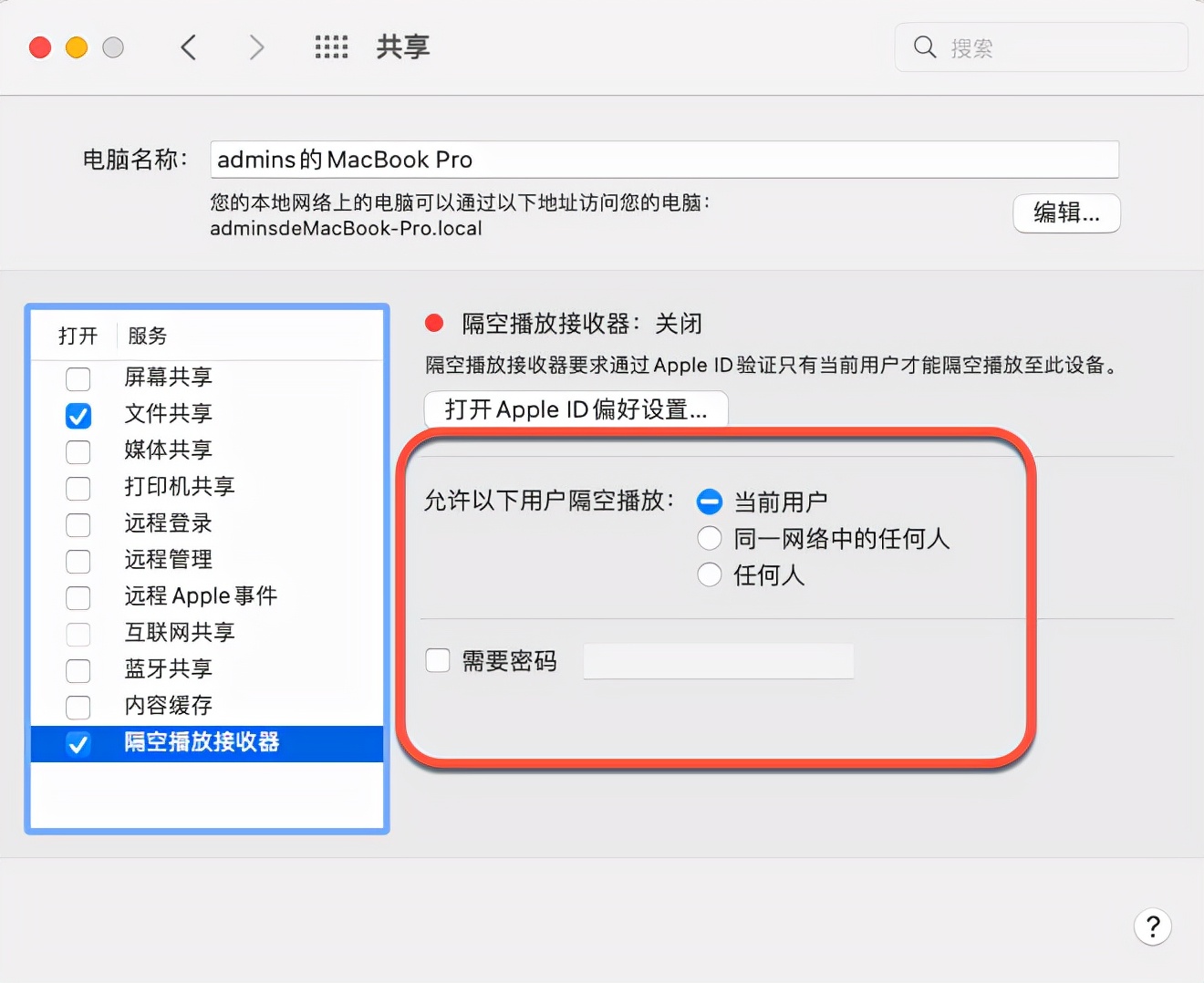Viewport: 1204px width, 983px height.
Task: Go back with the left chevron
Action: (x=189, y=47)
